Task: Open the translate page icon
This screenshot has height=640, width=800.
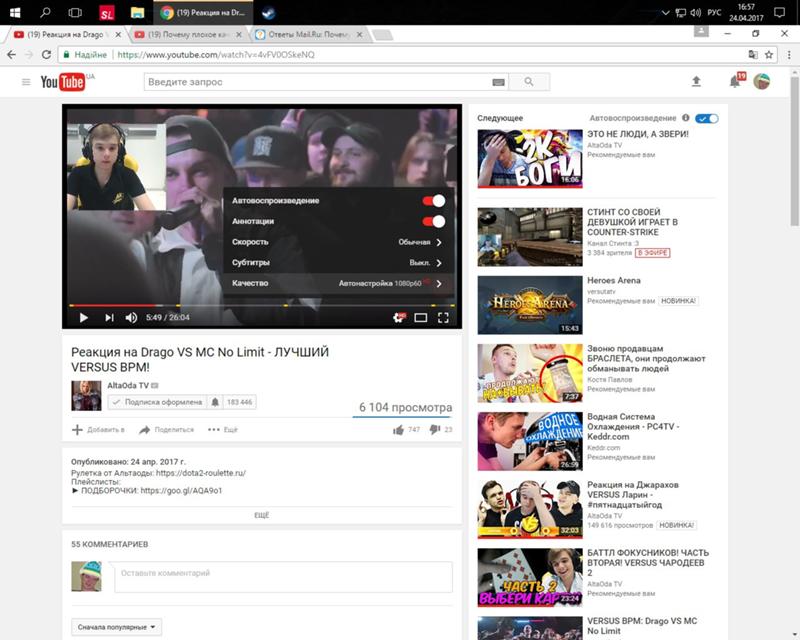Action: pyautogui.click(x=753, y=55)
